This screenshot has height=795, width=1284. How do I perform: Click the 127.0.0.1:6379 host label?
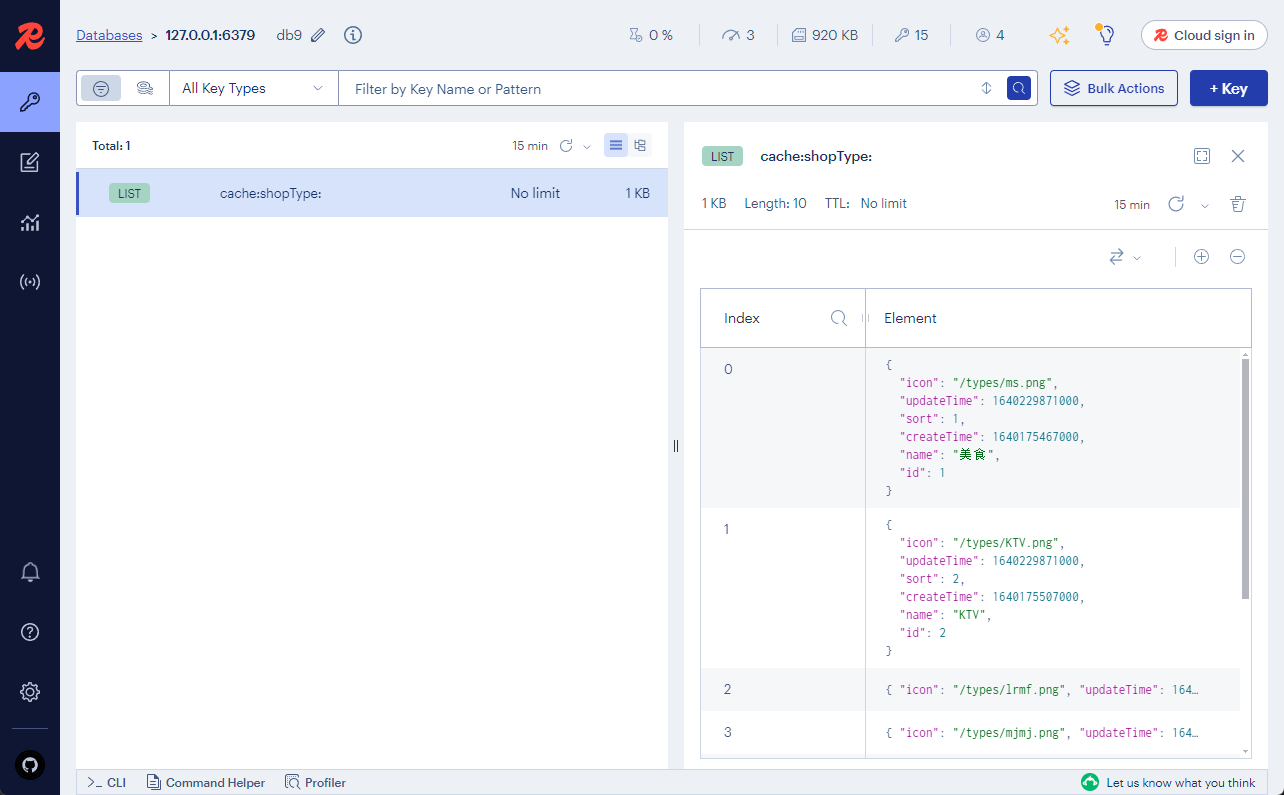[x=210, y=35]
